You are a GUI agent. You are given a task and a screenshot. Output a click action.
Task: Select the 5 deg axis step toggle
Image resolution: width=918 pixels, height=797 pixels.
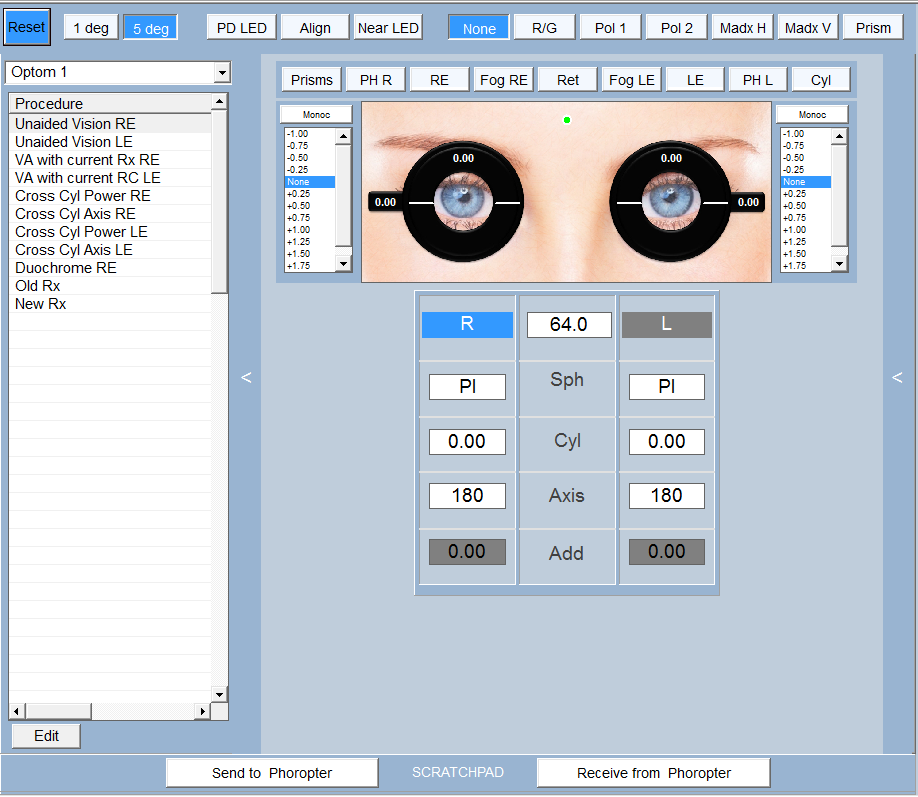pos(151,28)
